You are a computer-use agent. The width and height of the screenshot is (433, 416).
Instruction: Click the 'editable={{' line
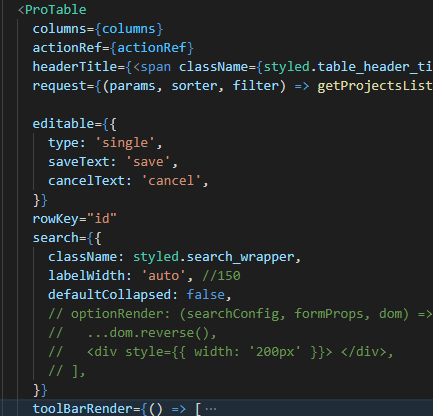click(75, 124)
